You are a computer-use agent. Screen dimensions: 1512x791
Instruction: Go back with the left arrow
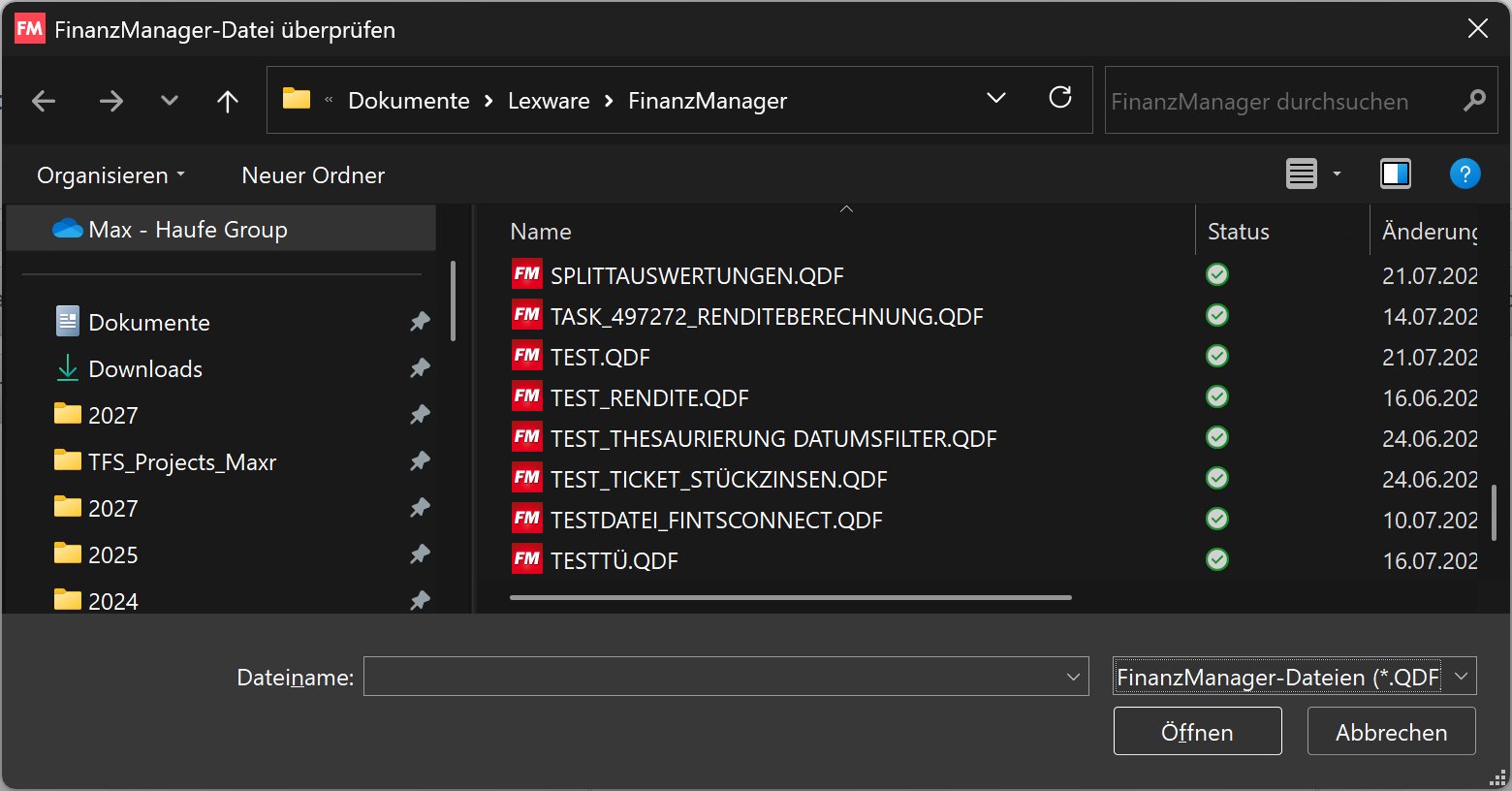click(x=44, y=101)
